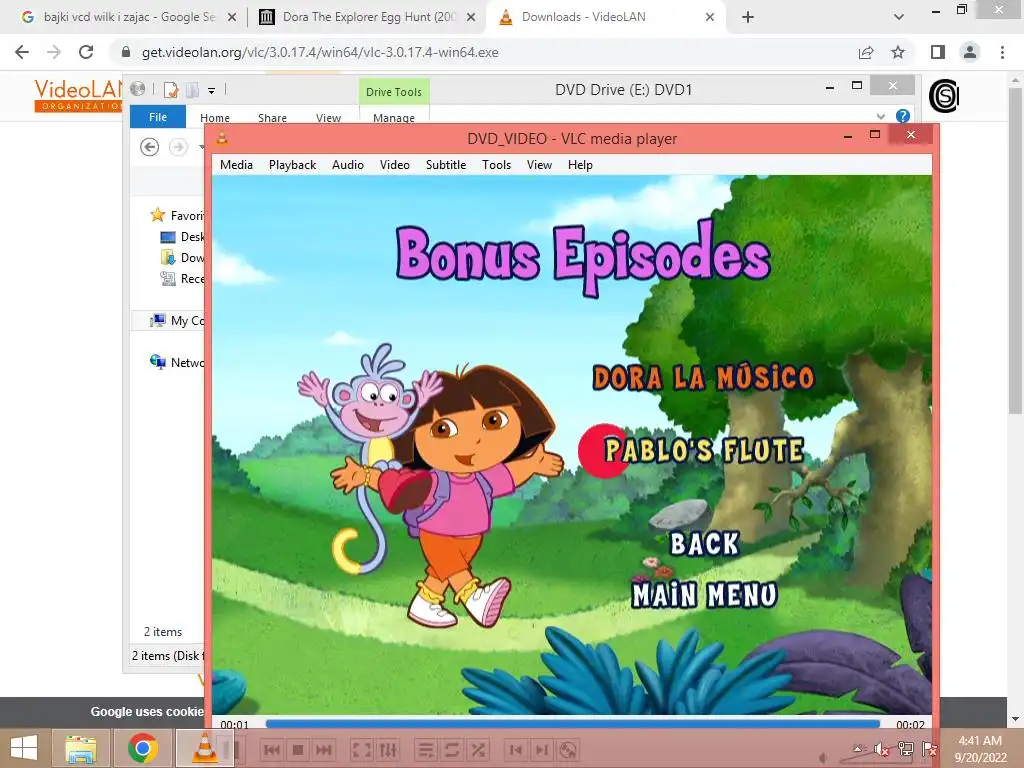This screenshot has height=768, width=1024.
Task: Reload the page in Chrome
Action: point(86,52)
